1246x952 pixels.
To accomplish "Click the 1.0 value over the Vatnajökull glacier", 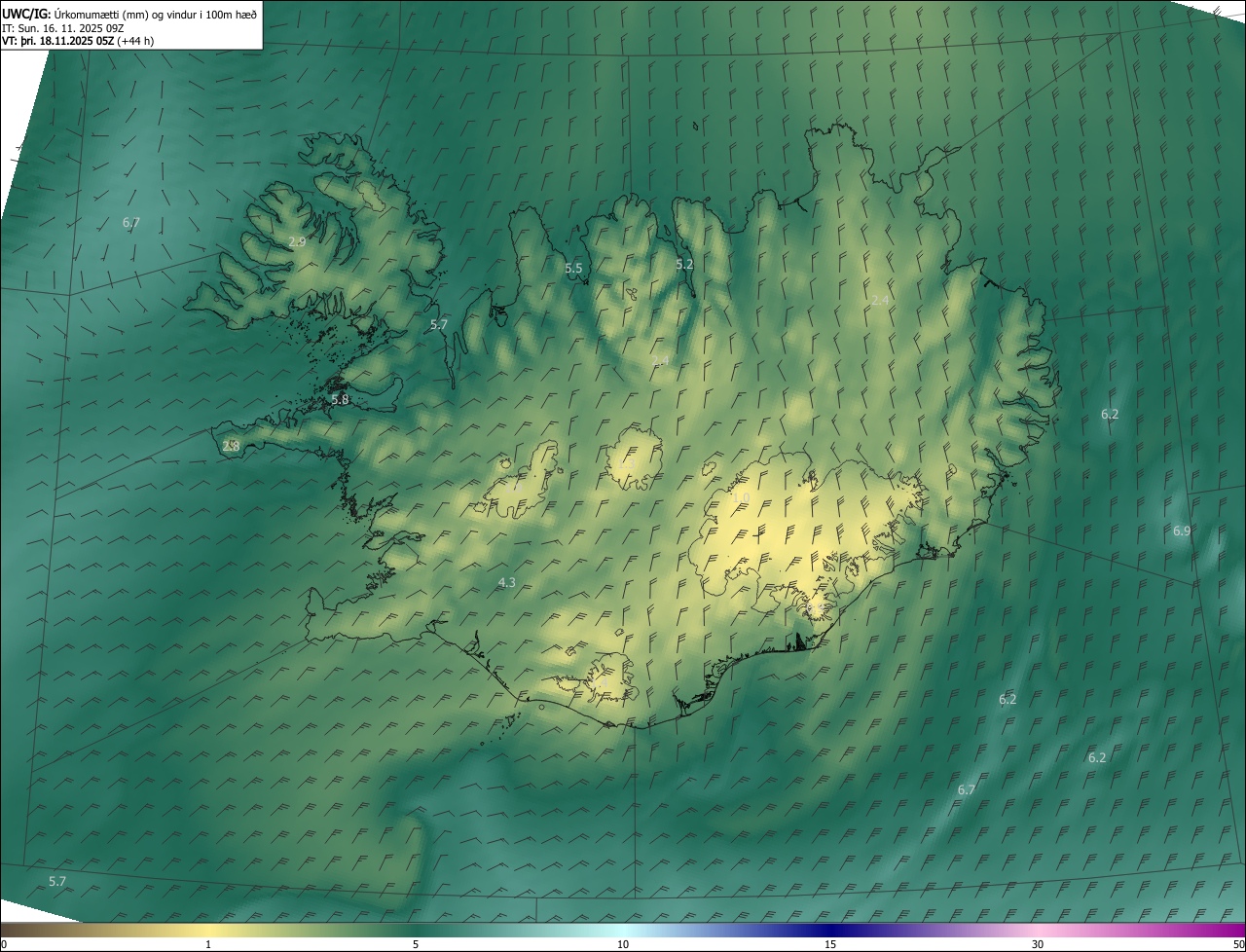I will pyautogui.click(x=741, y=497).
